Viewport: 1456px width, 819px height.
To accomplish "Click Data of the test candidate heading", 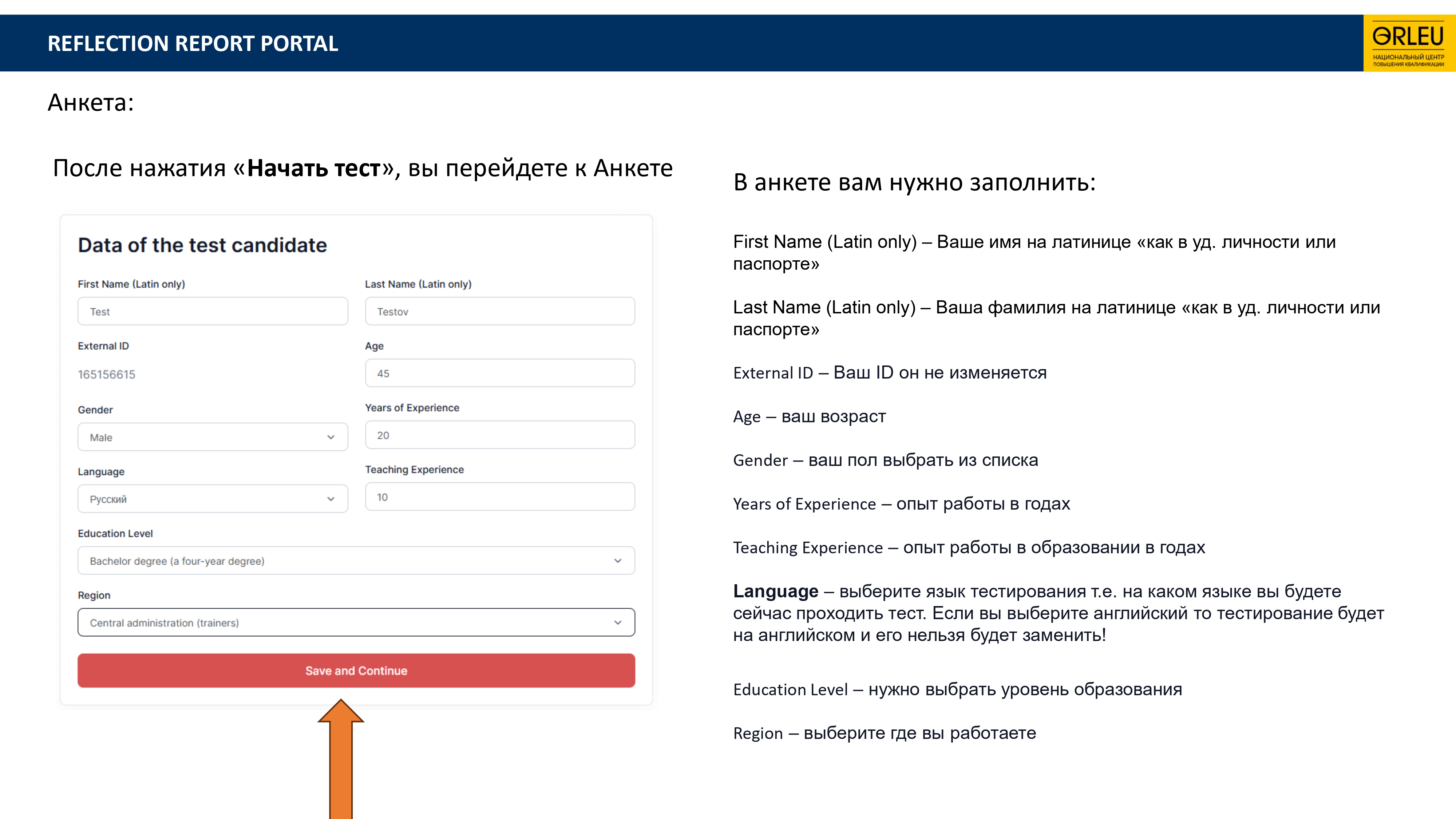I will 202,245.
